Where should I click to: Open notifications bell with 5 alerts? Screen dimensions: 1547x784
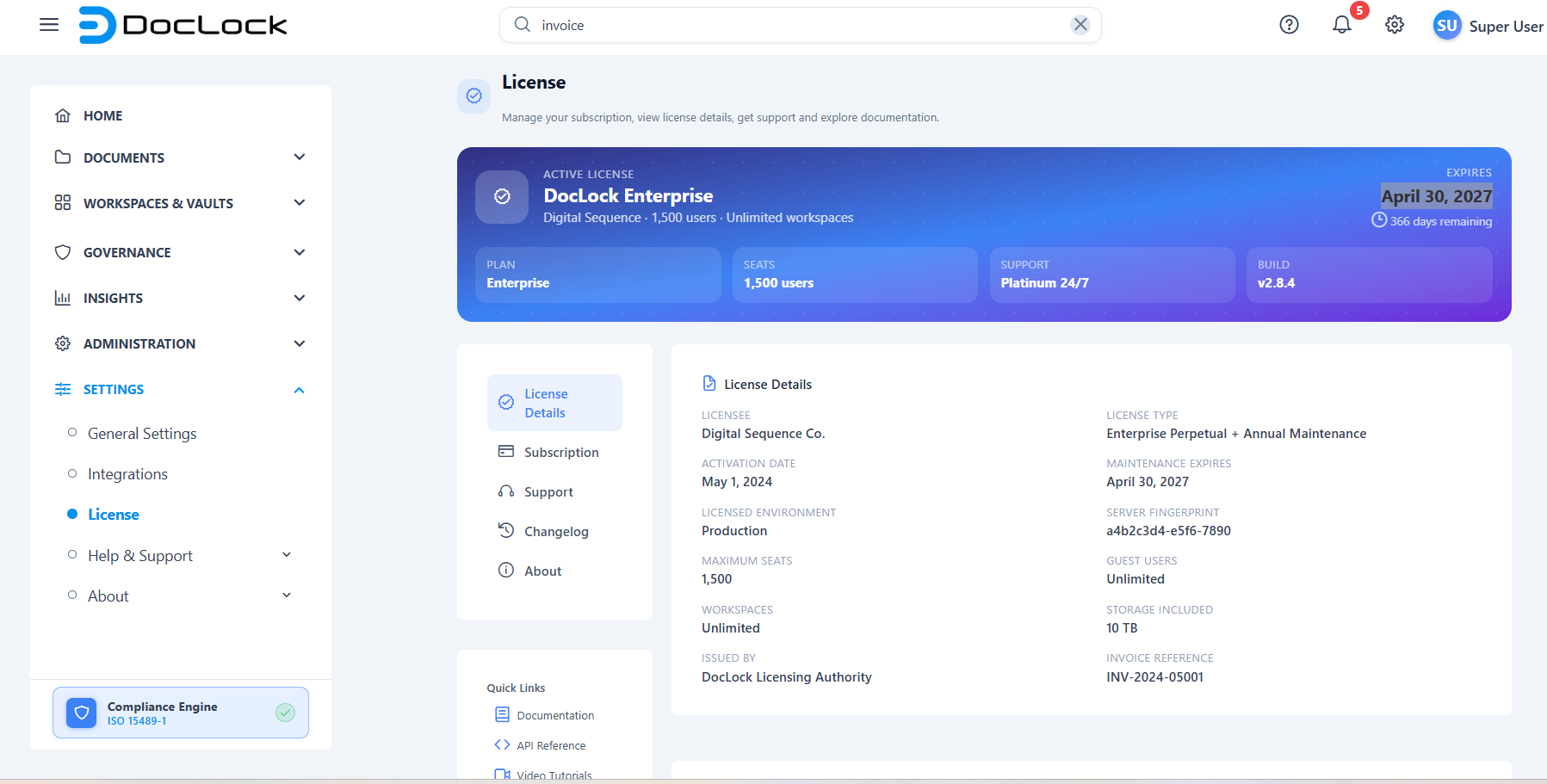(x=1342, y=25)
